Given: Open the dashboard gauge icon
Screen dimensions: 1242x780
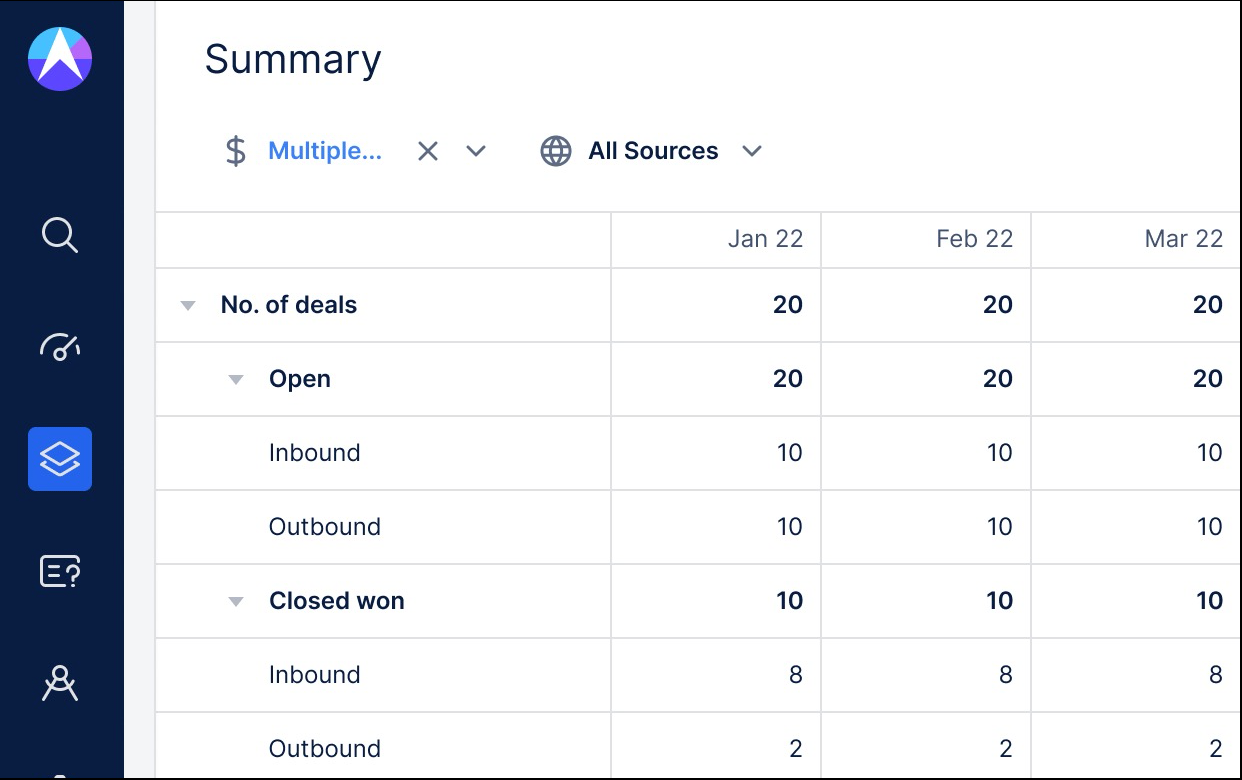Looking at the screenshot, I should tap(60, 346).
